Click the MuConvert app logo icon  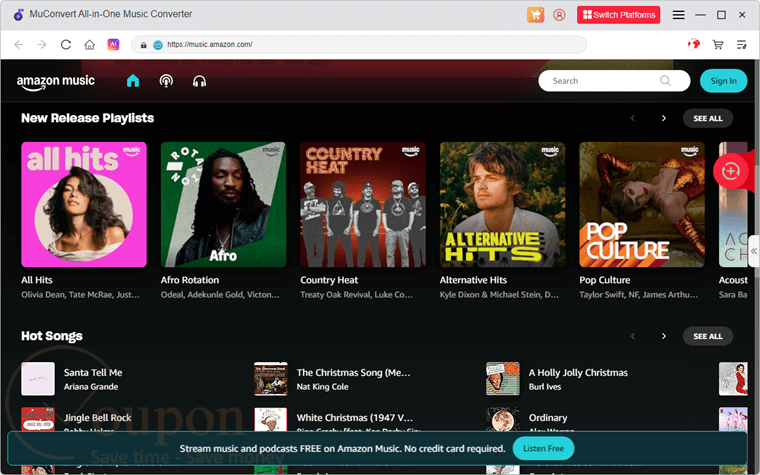(x=18, y=15)
